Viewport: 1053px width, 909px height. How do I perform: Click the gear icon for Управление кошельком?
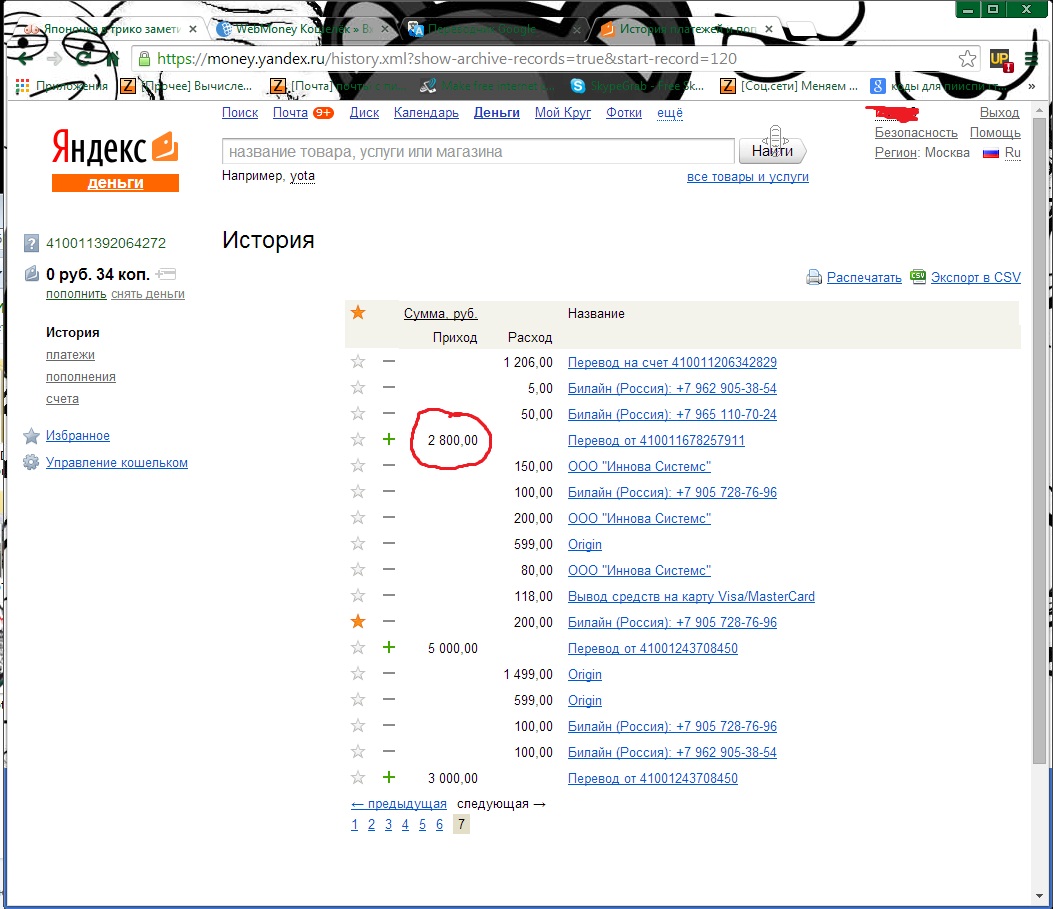click(31, 463)
